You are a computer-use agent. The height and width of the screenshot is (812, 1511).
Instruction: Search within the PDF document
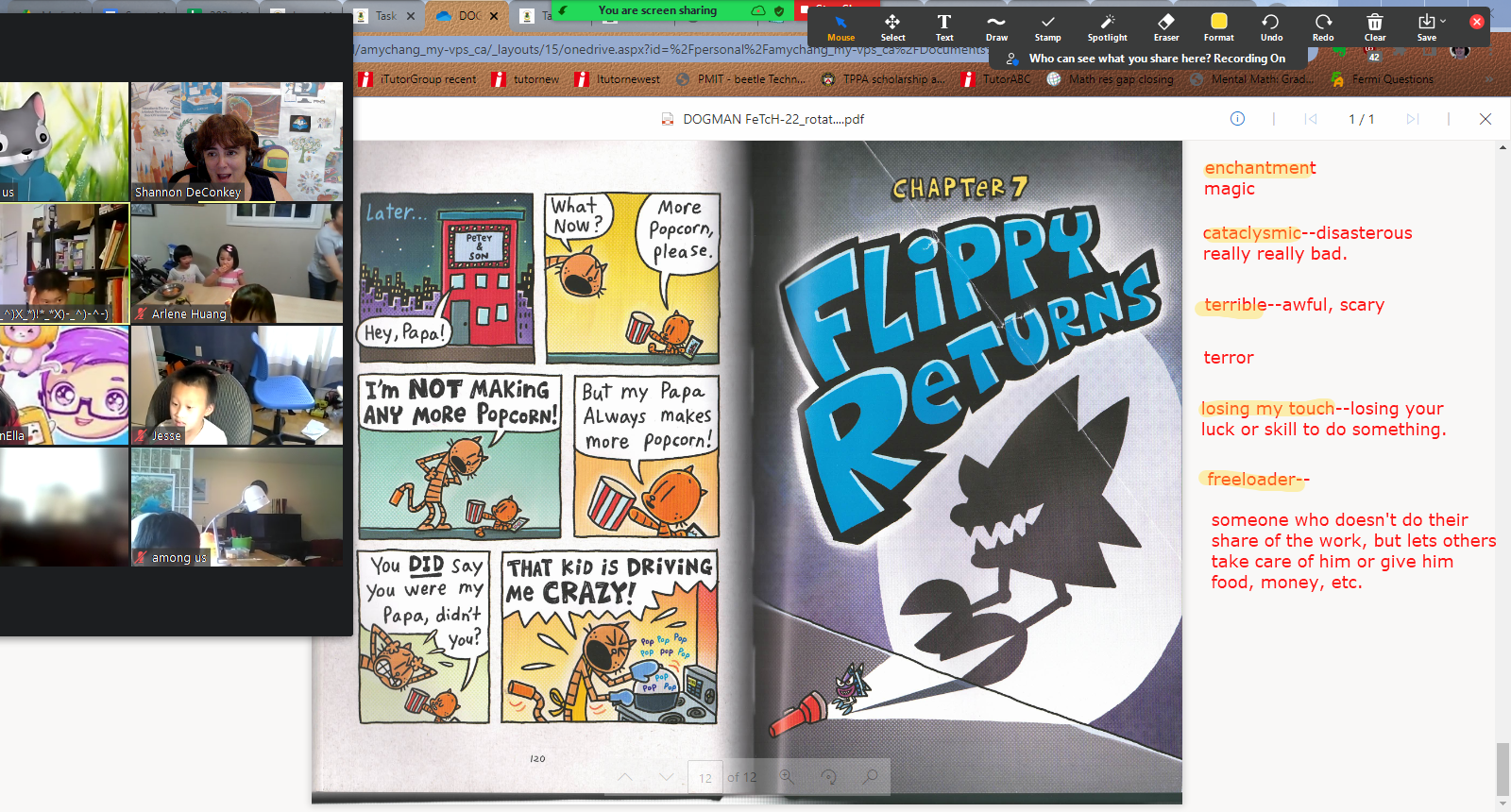[871, 777]
